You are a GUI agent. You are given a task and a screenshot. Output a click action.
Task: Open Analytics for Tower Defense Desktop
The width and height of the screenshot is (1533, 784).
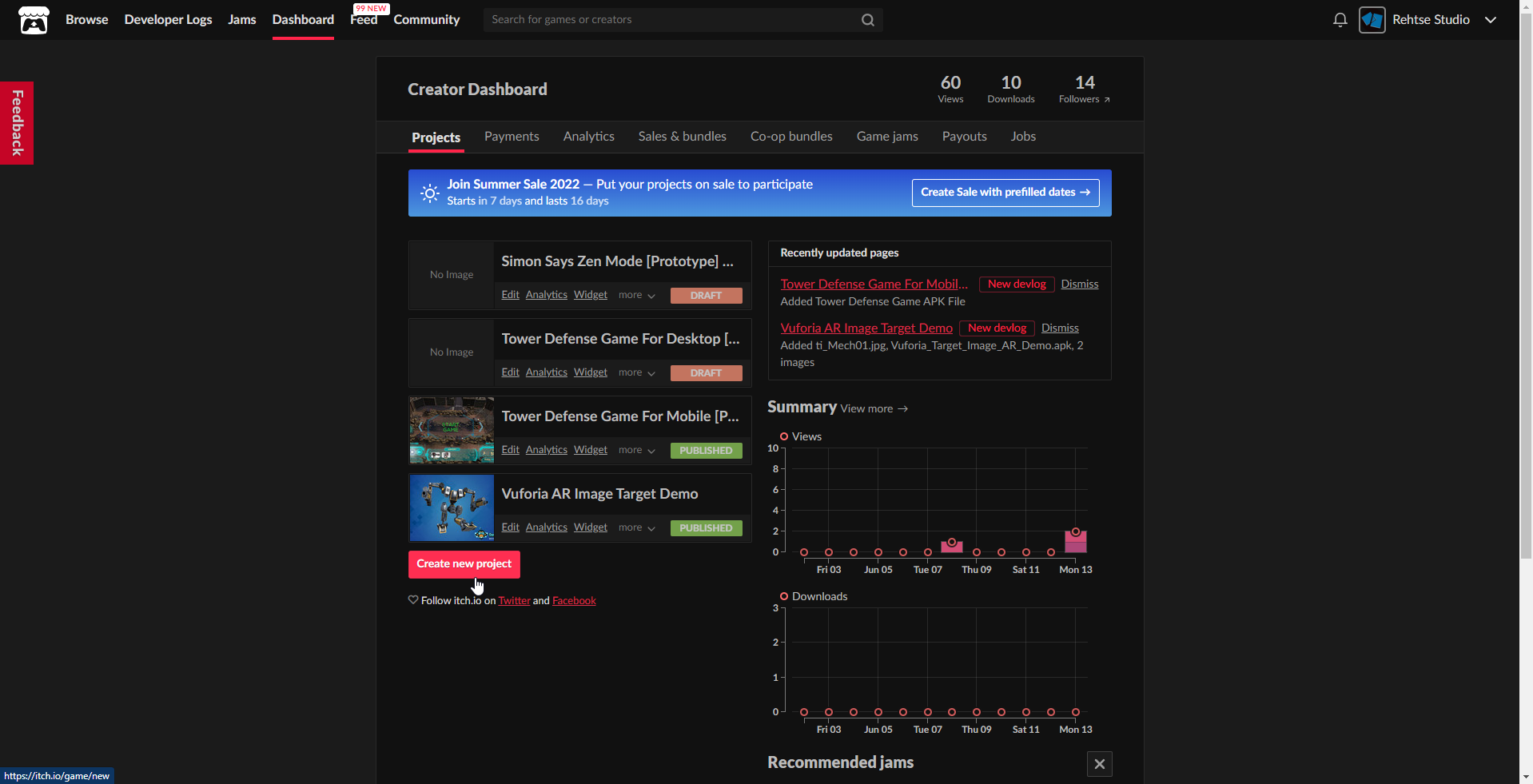pyautogui.click(x=547, y=372)
